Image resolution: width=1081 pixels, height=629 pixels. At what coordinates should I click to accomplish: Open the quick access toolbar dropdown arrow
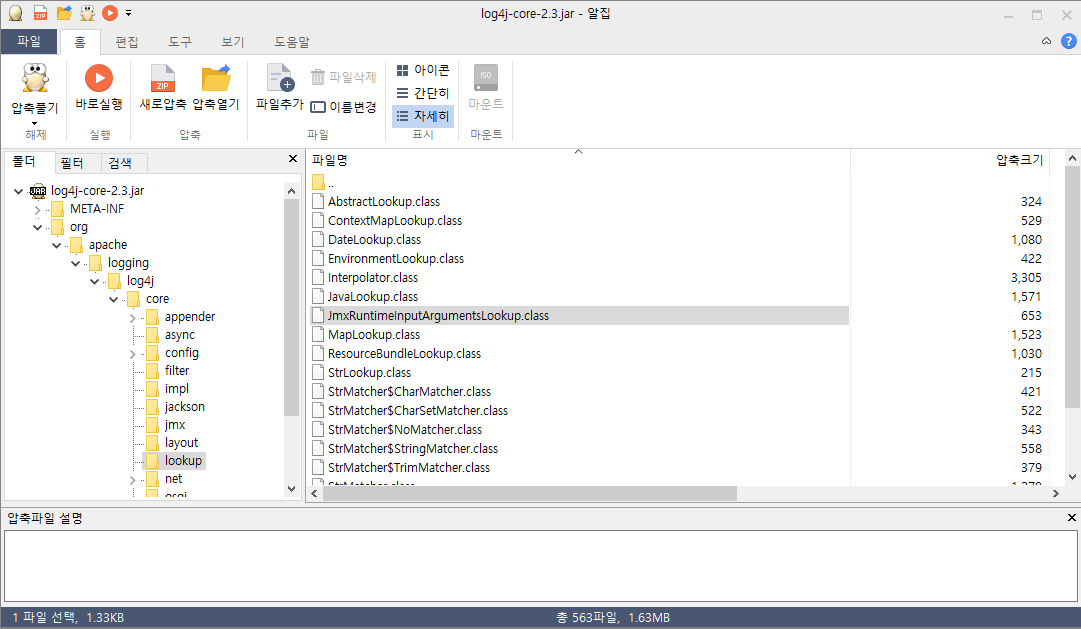(128, 13)
